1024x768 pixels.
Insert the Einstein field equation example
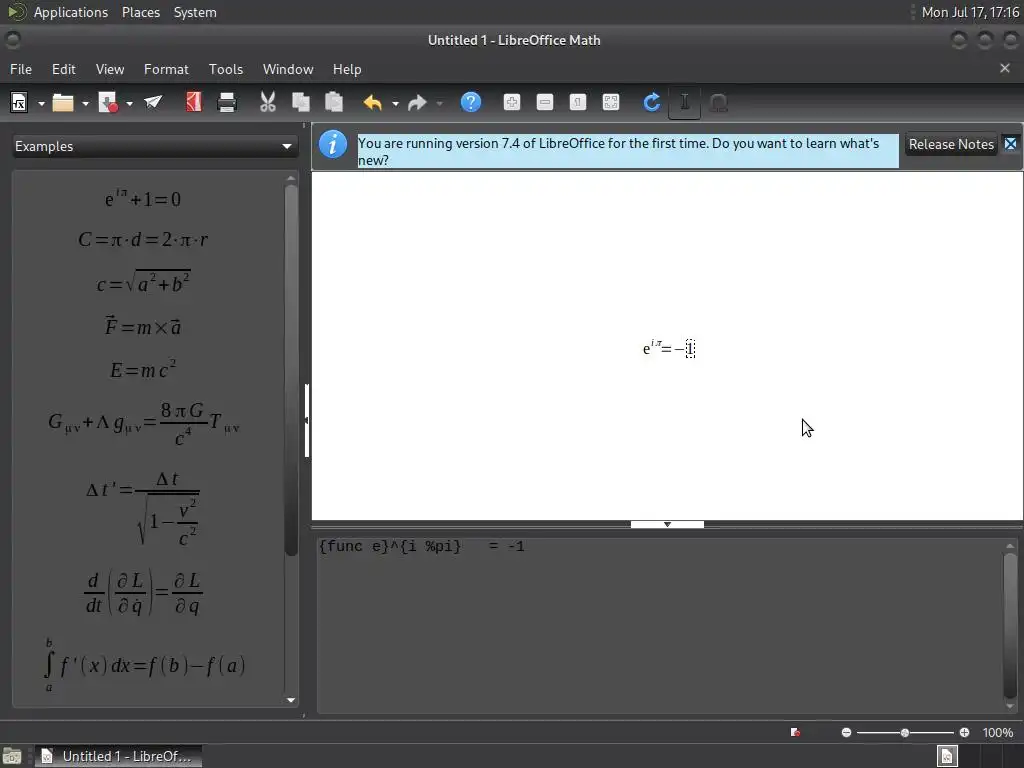144,423
